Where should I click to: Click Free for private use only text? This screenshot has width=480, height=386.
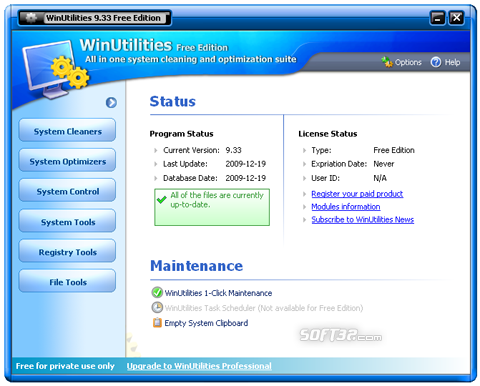65,366
